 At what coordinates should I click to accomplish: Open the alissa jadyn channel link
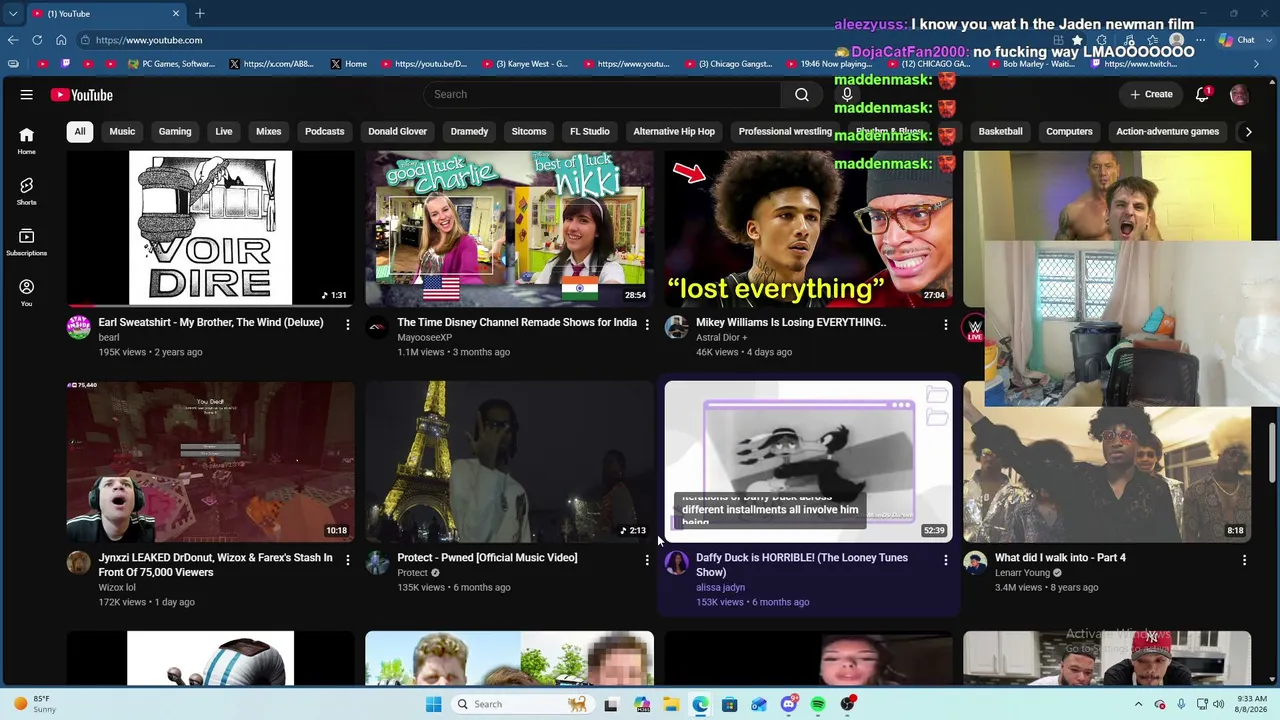tap(720, 588)
